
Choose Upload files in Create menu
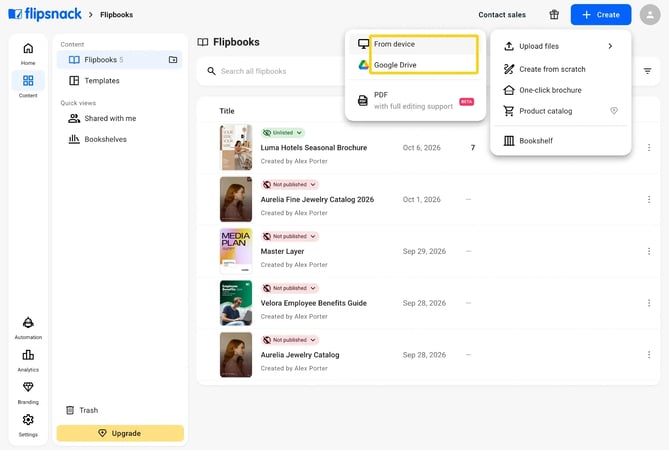pos(560,46)
